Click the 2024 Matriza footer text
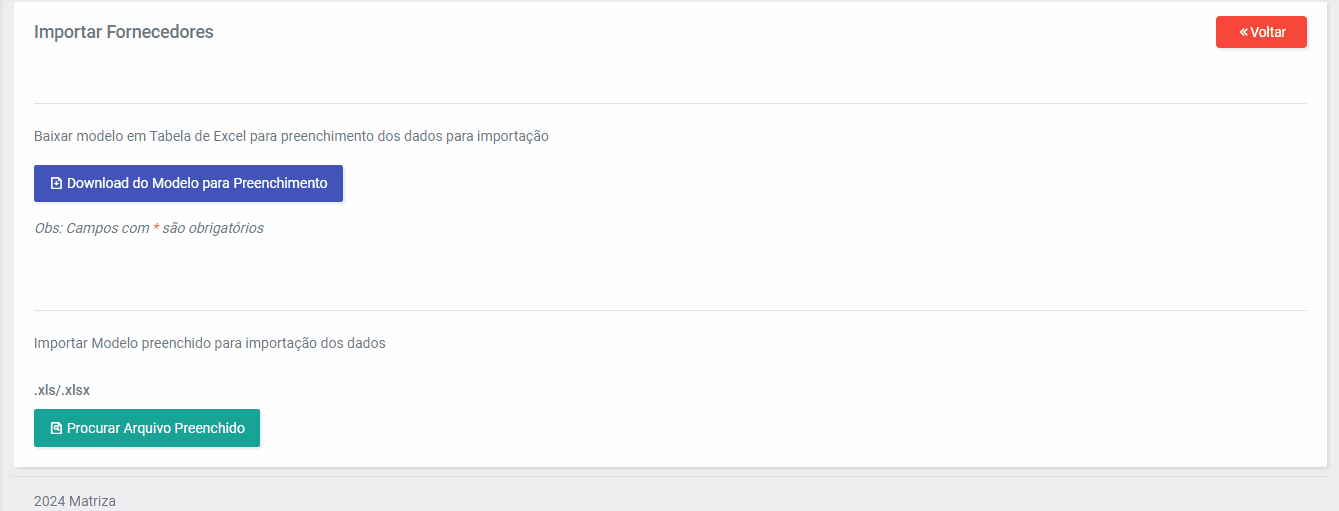This screenshot has height=511, width=1339. point(75,501)
